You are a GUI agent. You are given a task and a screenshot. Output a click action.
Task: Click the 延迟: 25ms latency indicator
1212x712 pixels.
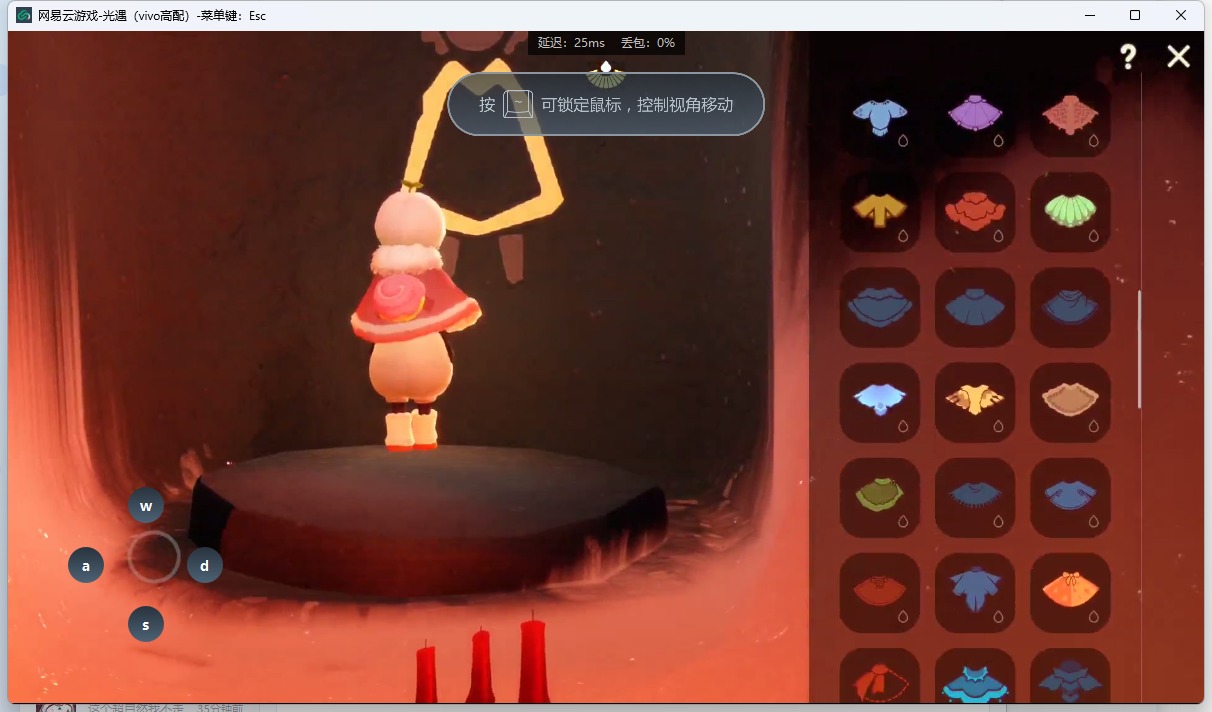(571, 43)
